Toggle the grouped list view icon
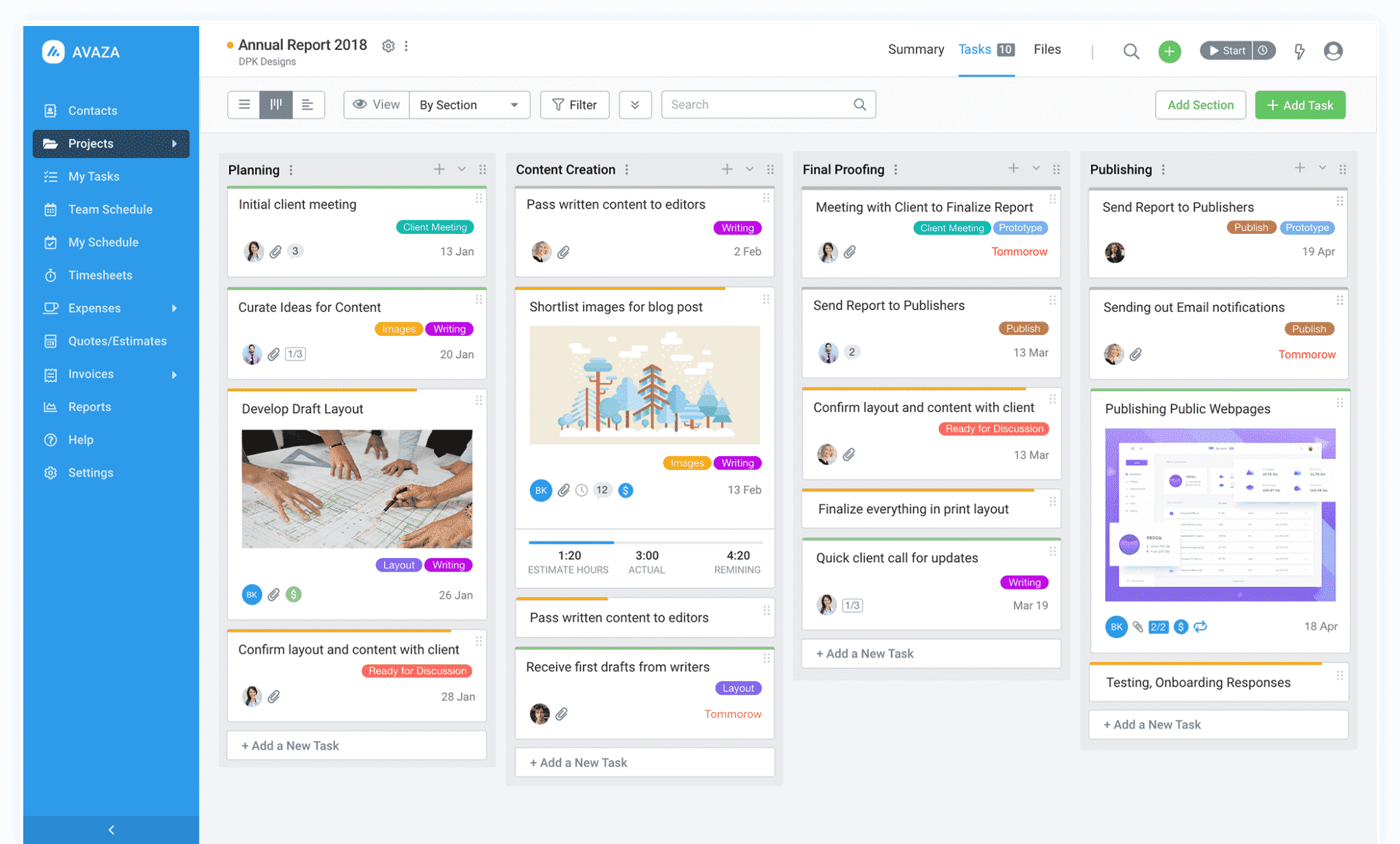The image size is (1400, 844). (308, 104)
